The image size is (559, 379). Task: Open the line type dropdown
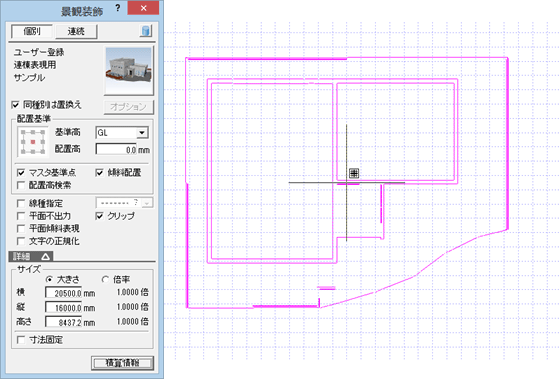(147, 203)
